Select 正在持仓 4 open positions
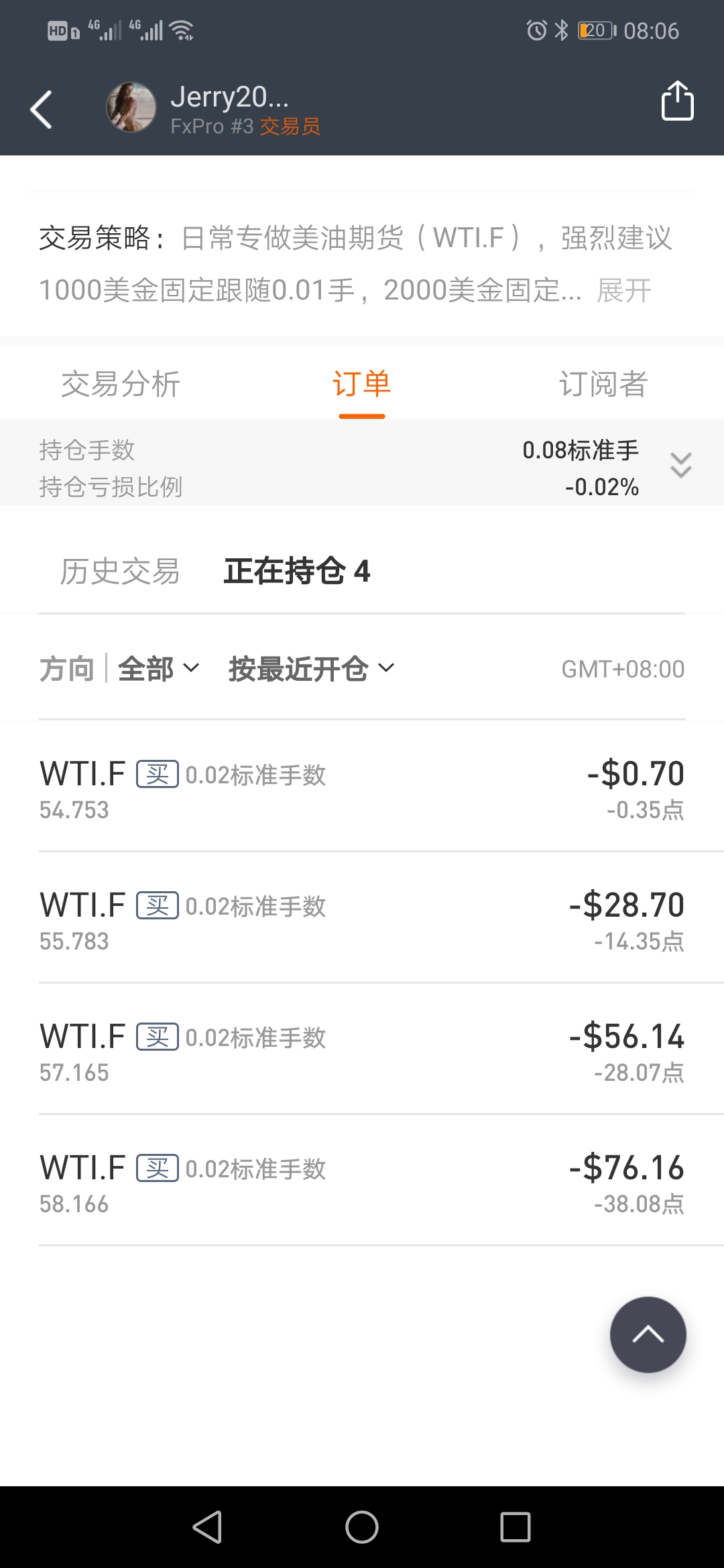724x1568 pixels. pos(297,571)
